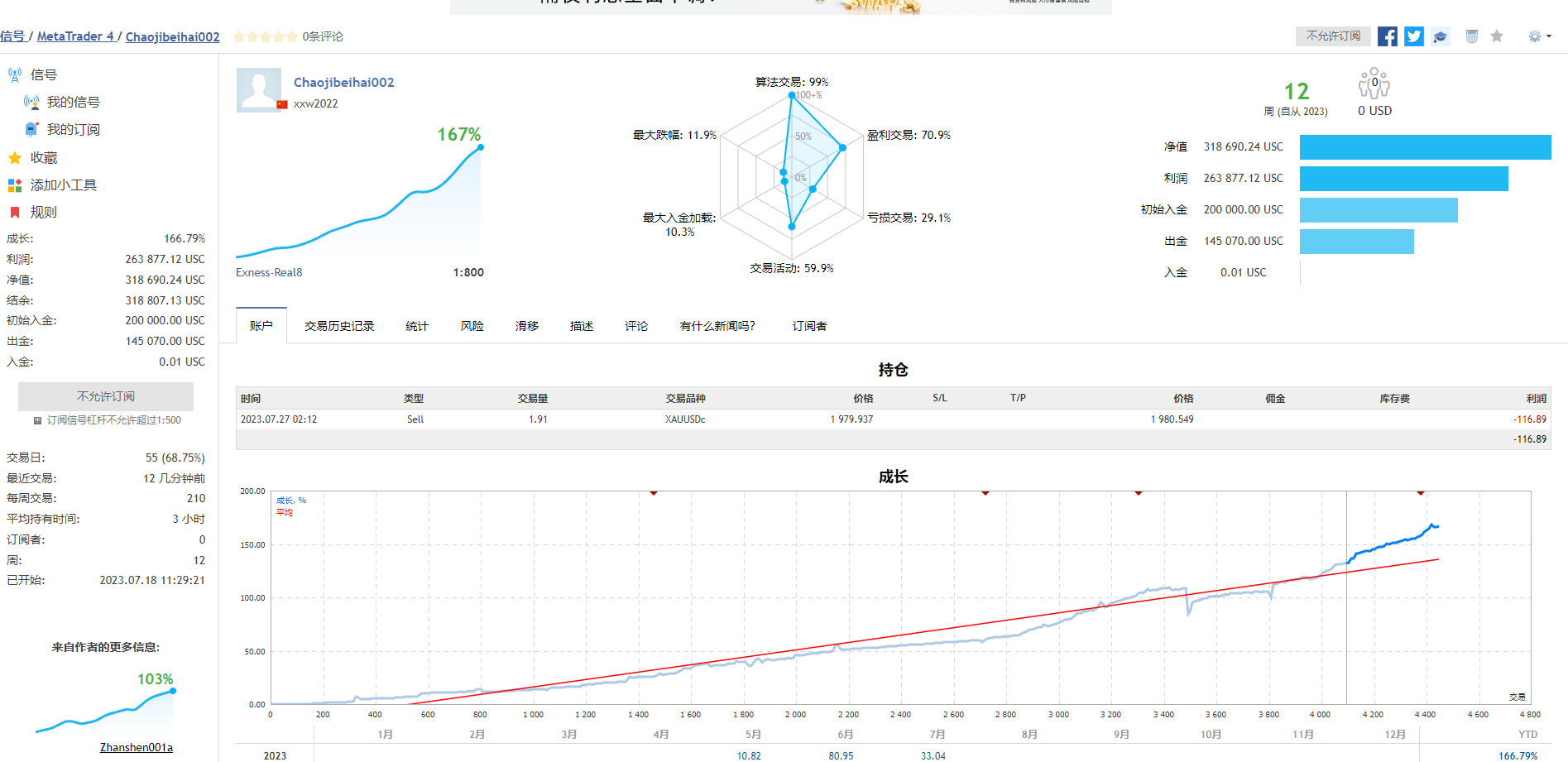Screen dimensions: 1568x762
Task: Click the radar chart 算法交易: 99% label
Action: 792,82
